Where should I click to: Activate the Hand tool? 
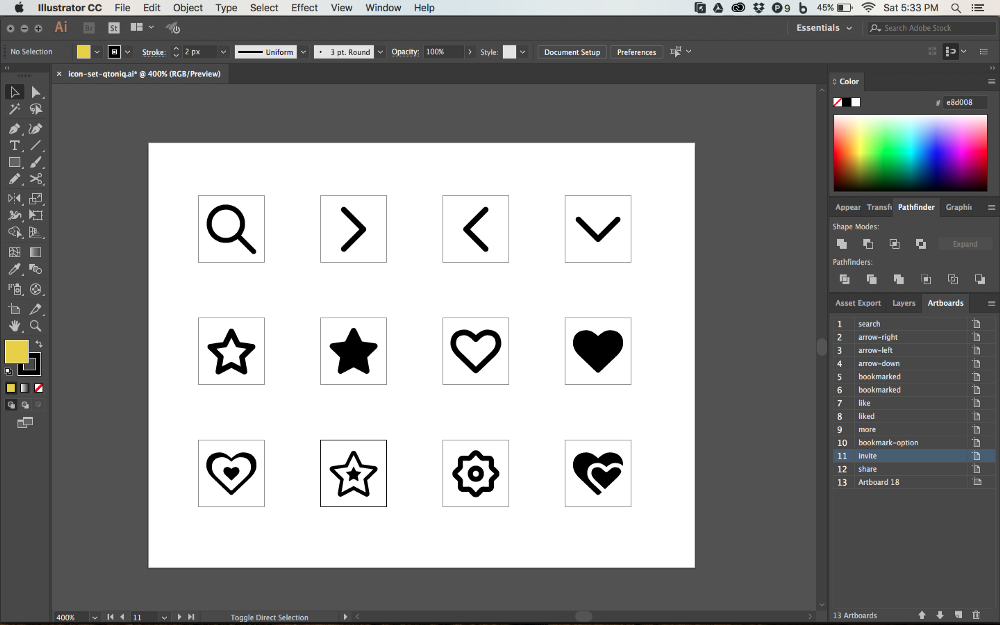[15, 326]
